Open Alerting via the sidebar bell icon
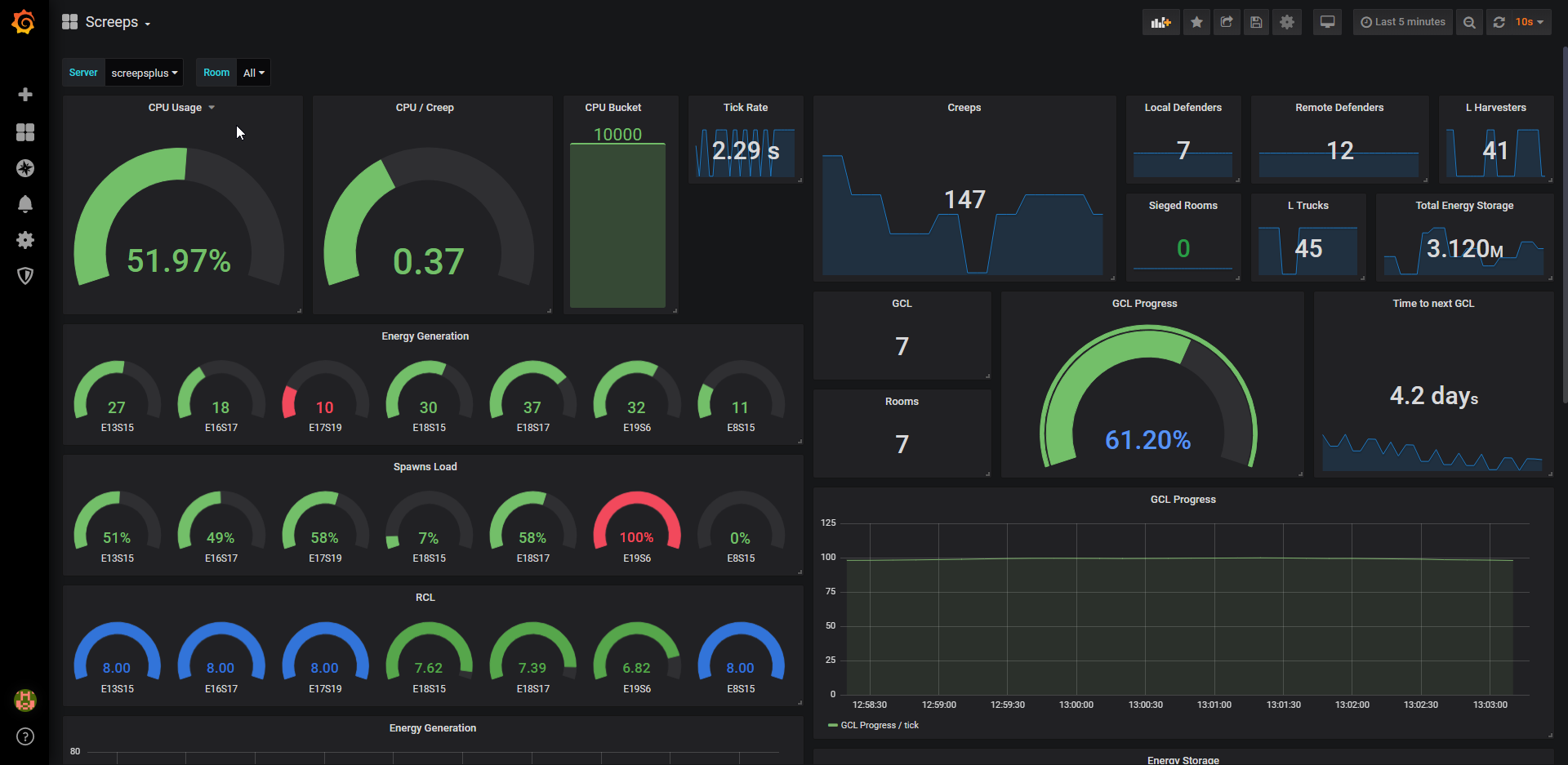The height and width of the screenshot is (765, 1568). point(25,204)
